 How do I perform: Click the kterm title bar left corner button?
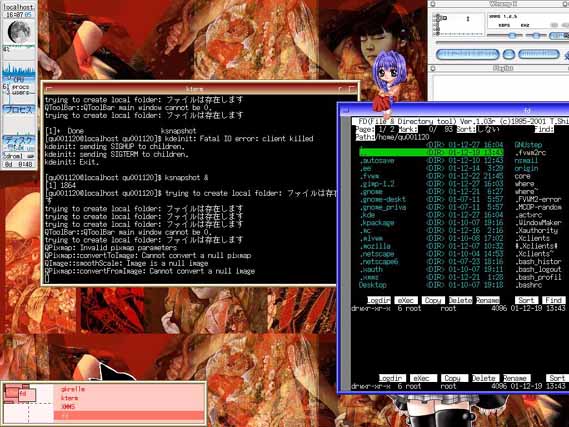(49, 89)
